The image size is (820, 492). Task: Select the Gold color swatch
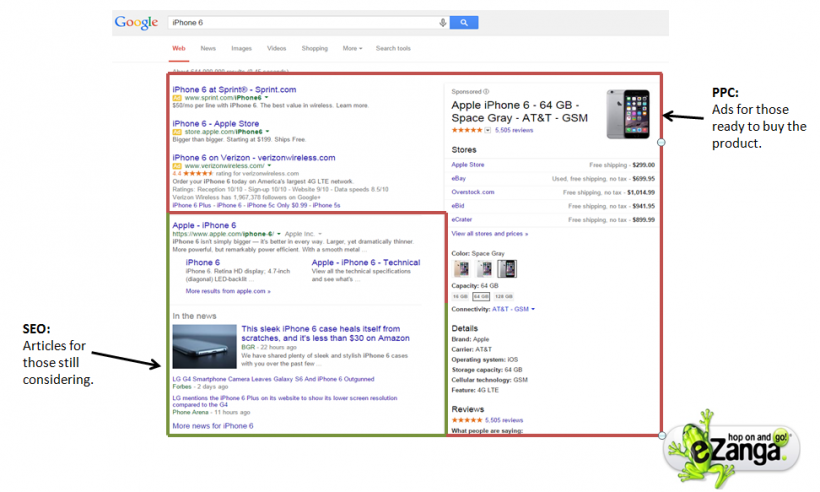point(461,269)
